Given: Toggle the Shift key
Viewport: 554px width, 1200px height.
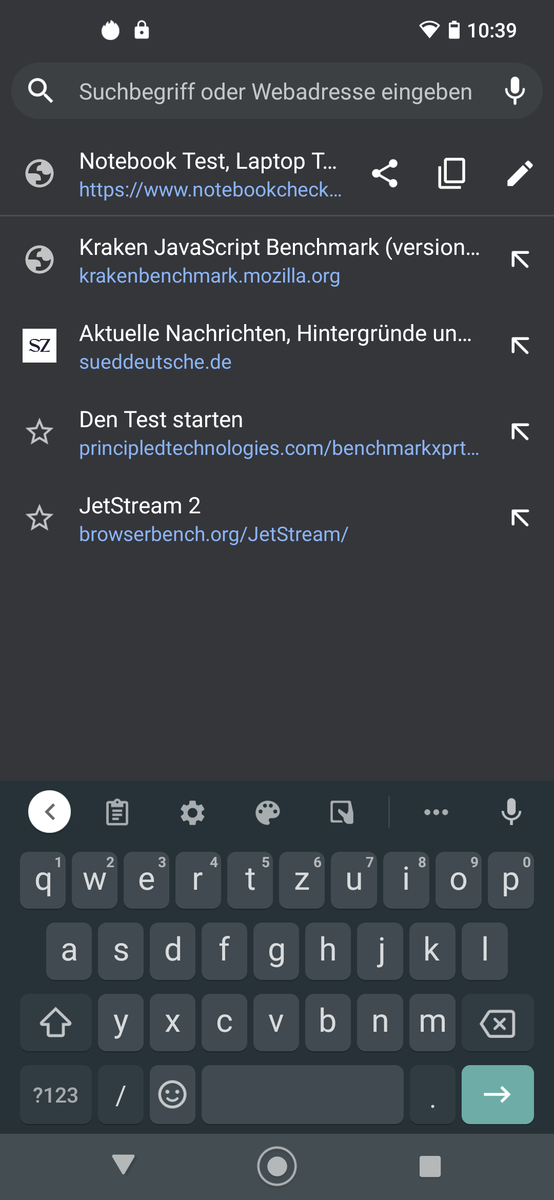Looking at the screenshot, I should [55, 1023].
